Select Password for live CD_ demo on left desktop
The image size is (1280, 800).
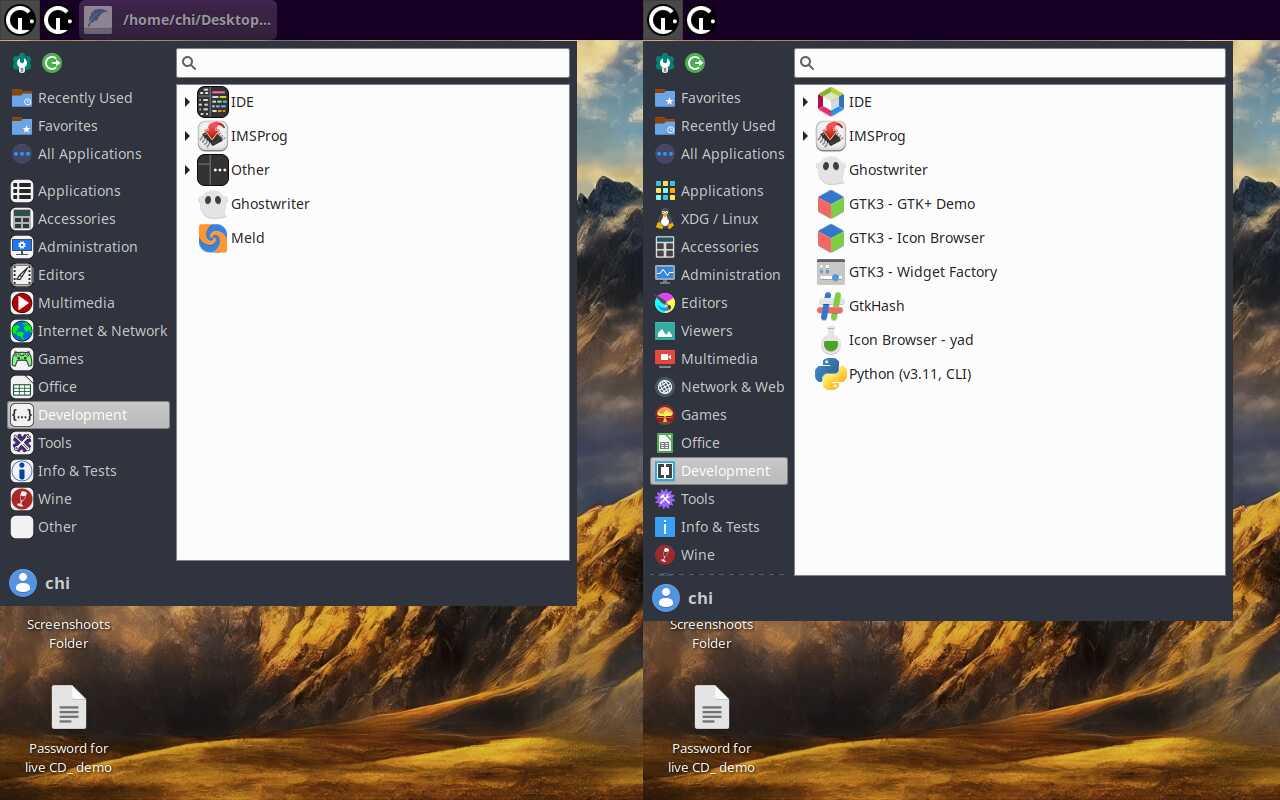click(x=69, y=731)
